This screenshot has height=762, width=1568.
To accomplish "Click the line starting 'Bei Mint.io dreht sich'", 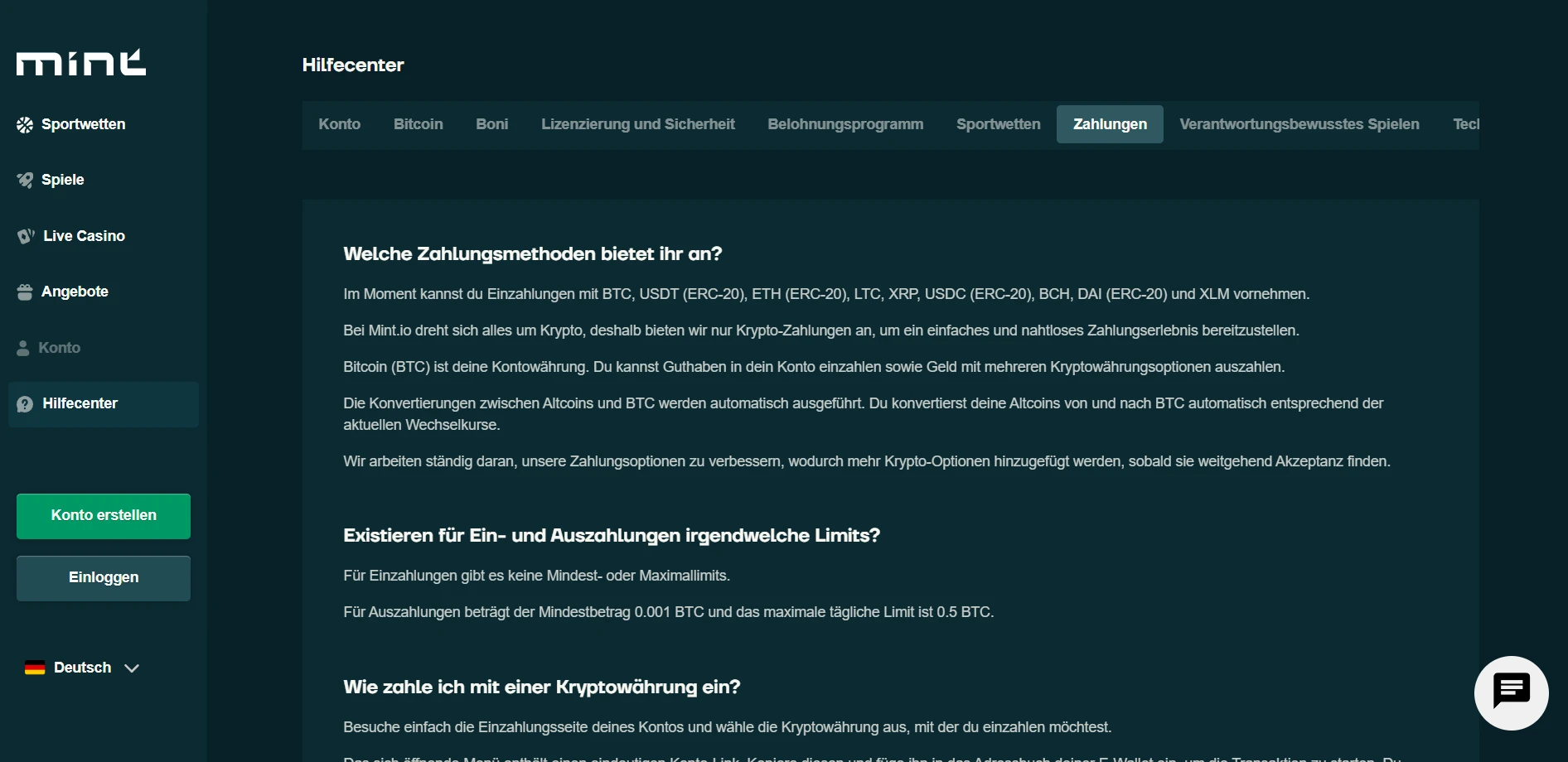I will coord(821,330).
